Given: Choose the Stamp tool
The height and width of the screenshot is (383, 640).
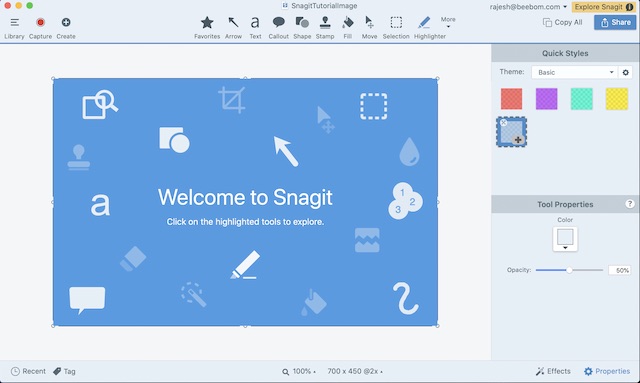Looking at the screenshot, I should pyautogui.click(x=325, y=27).
